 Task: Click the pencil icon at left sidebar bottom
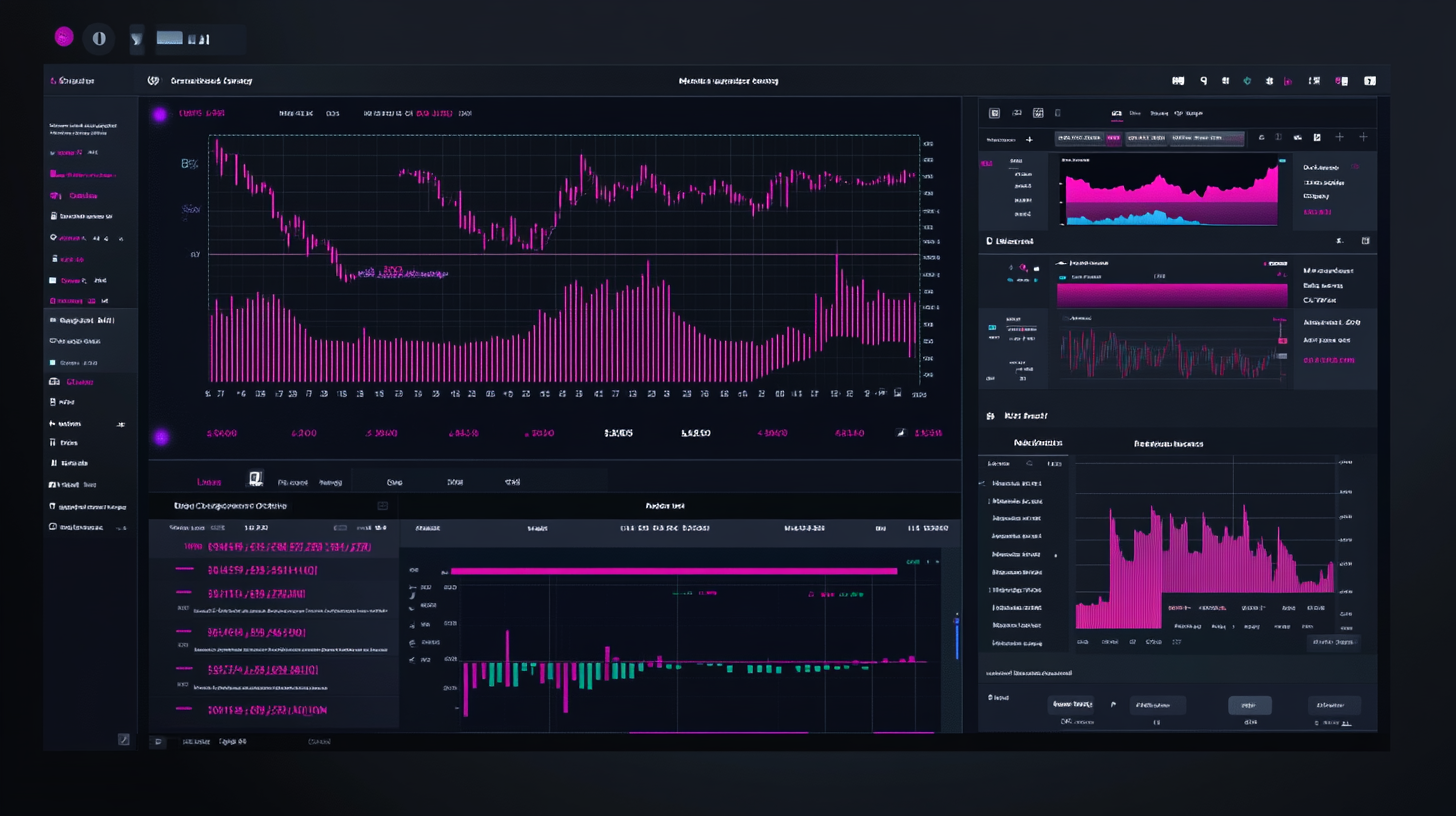coord(124,739)
